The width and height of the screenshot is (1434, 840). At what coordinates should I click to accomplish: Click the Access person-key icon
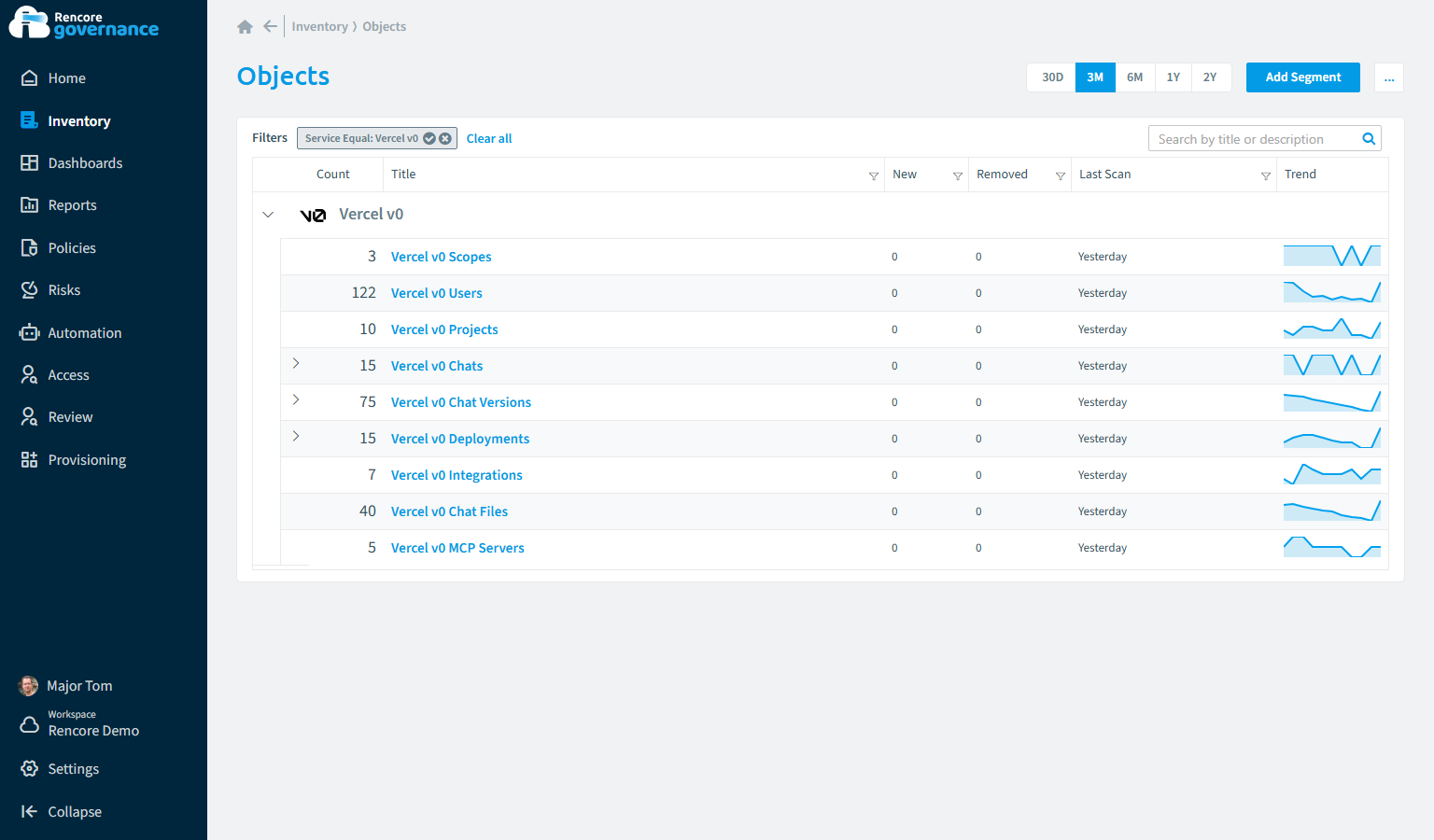(29, 375)
